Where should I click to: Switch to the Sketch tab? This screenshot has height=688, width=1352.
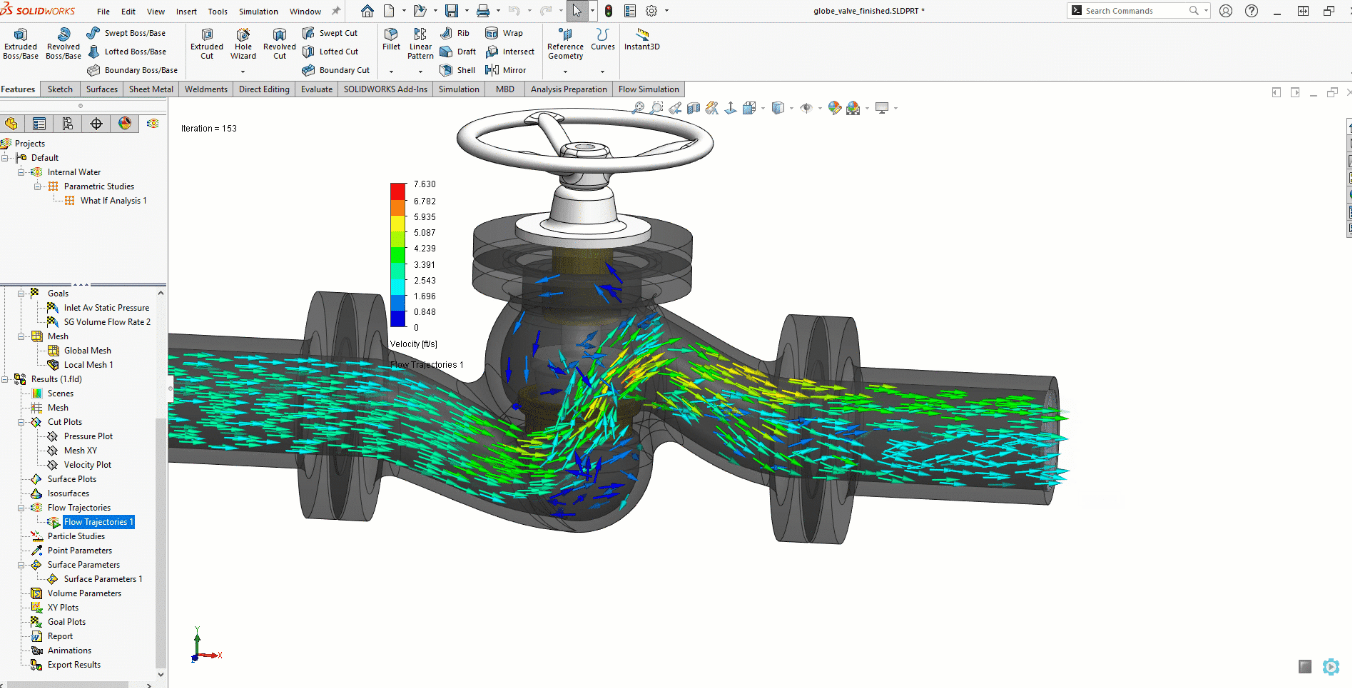point(60,89)
